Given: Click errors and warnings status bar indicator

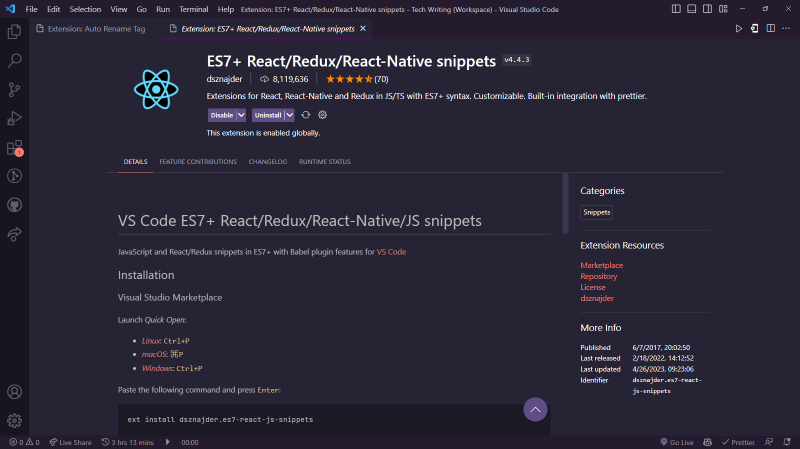Looking at the screenshot, I should point(24,442).
